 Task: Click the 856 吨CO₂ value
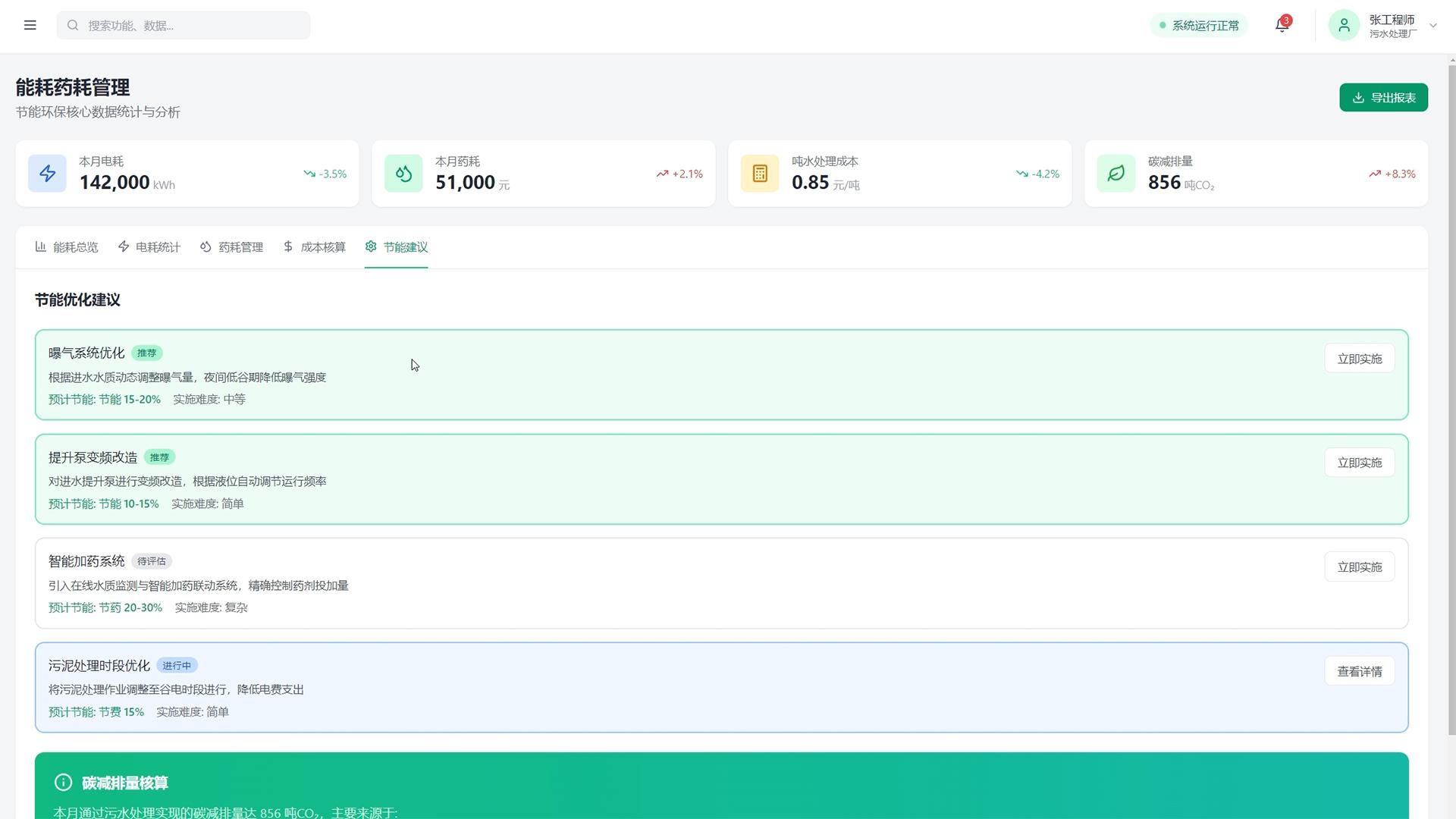(1181, 183)
